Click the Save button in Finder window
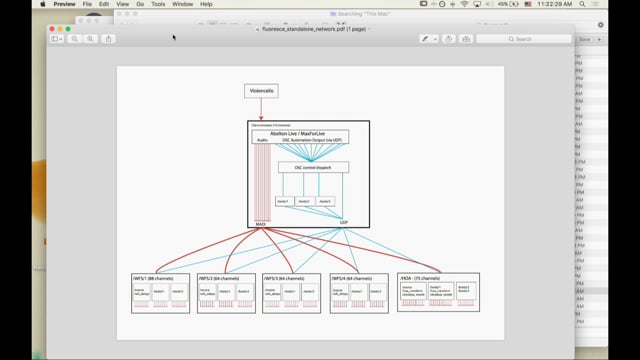This screenshot has height=360, width=640. [x=584, y=39]
